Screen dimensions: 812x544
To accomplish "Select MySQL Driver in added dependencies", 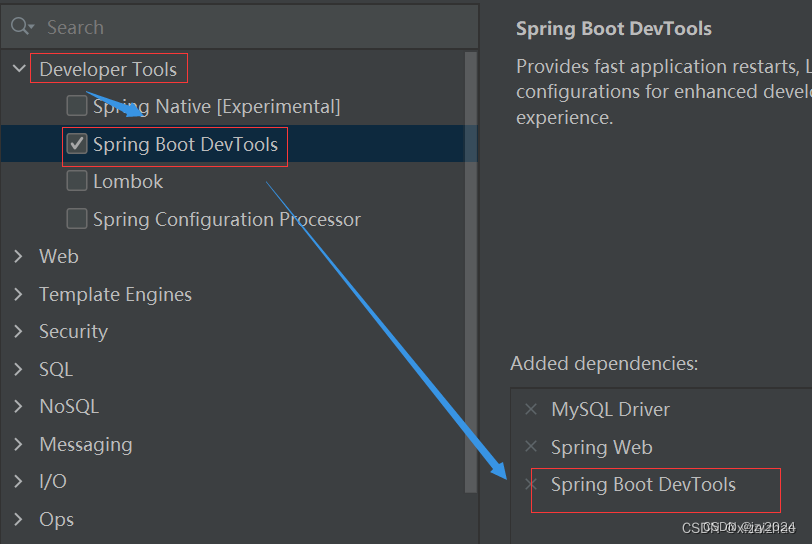I will coord(611,410).
